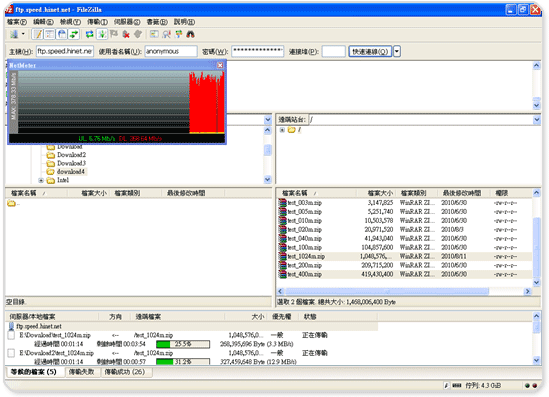Image resolution: width=549 pixels, height=397 pixels.
Task: Click the download4 folder icon
Action: pos(51,172)
